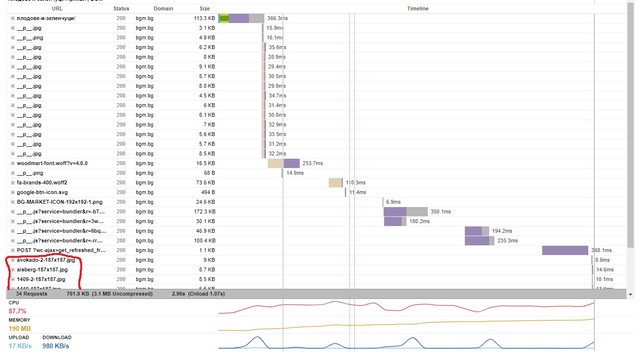Expand the aisberg-187x187.jpg request row

[13, 269]
